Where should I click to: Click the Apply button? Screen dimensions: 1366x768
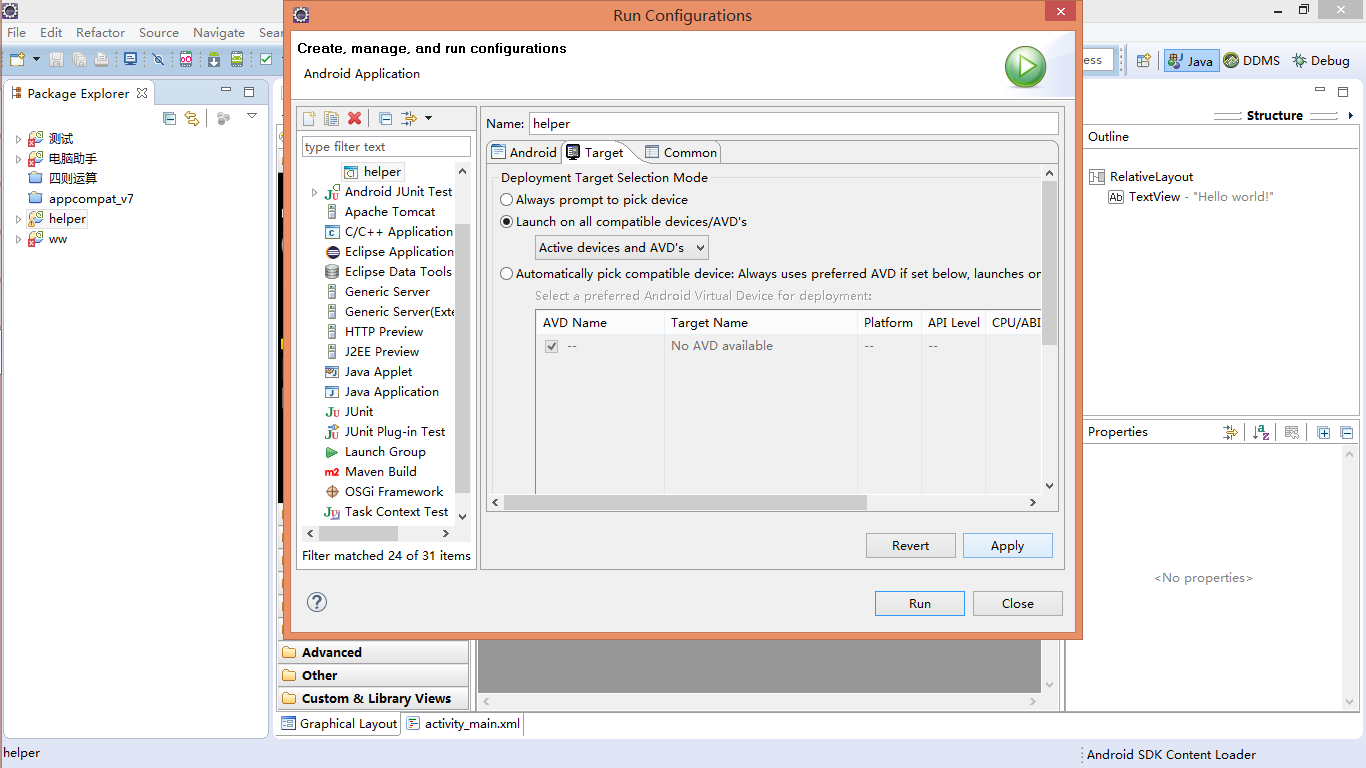tap(1008, 545)
